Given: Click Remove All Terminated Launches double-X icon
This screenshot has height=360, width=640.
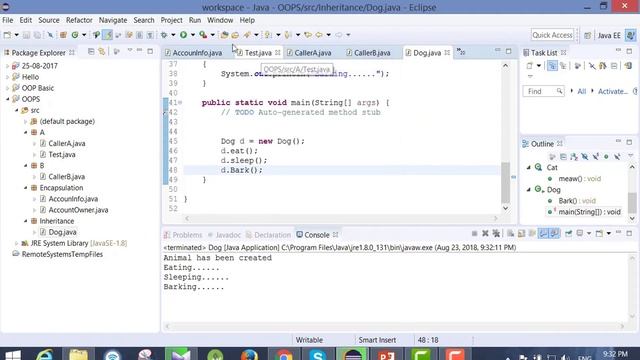Looking at the screenshot, I should tap(496, 233).
